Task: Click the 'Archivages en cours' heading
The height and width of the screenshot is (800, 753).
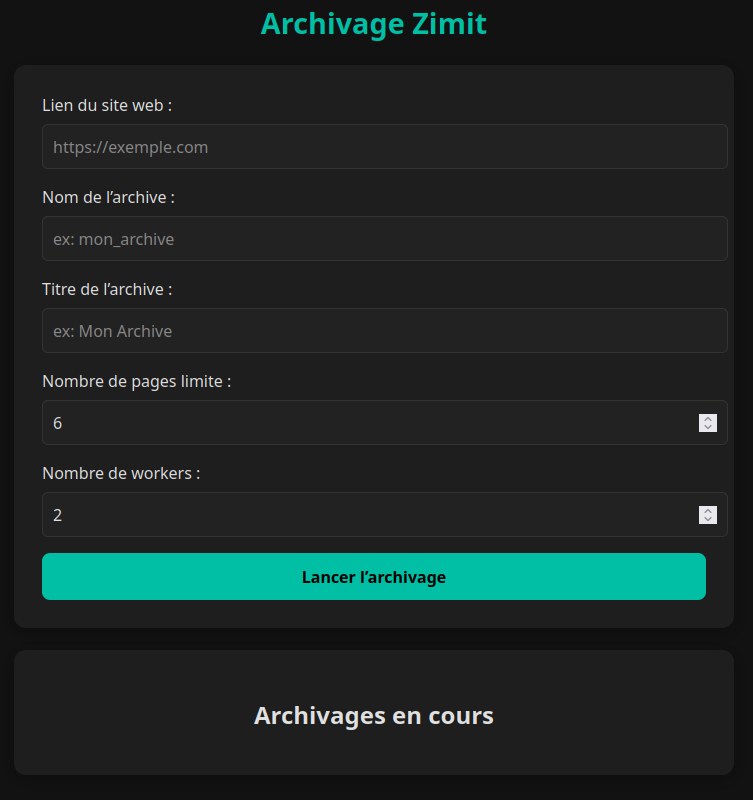Action: click(374, 716)
